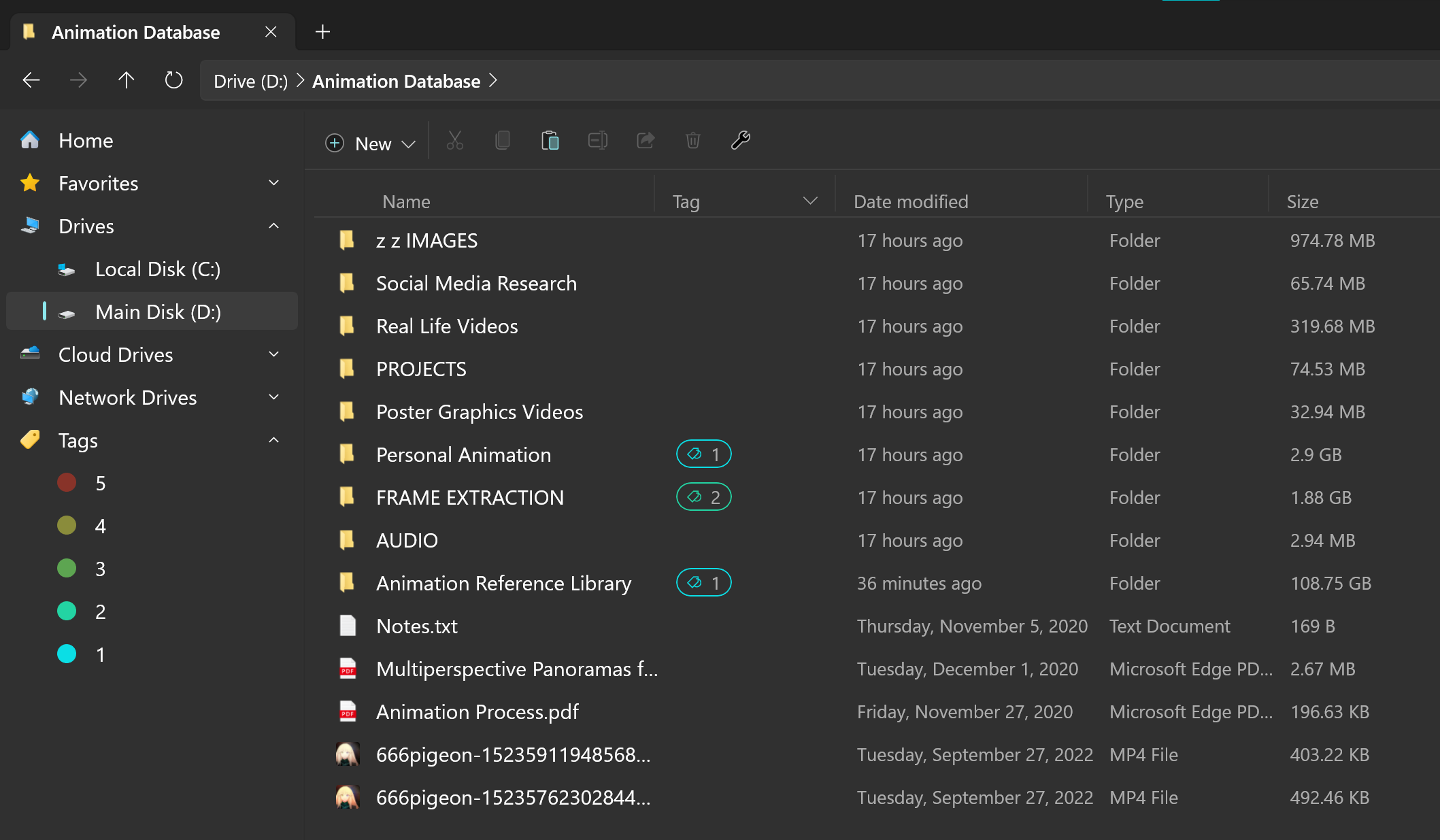The width and height of the screenshot is (1440, 840).
Task: Click the Paste icon in the toolbar
Action: 550,141
